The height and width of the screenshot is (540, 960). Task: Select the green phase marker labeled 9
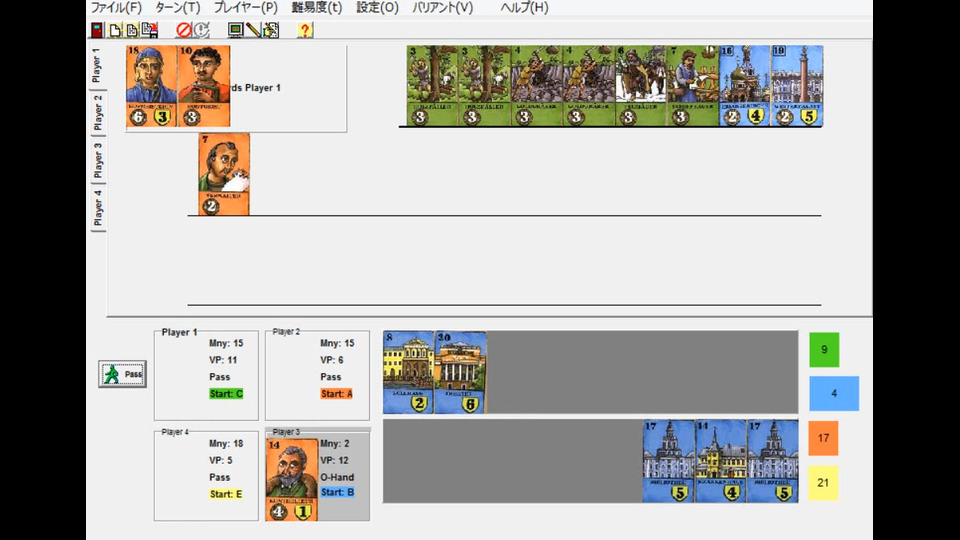824,350
